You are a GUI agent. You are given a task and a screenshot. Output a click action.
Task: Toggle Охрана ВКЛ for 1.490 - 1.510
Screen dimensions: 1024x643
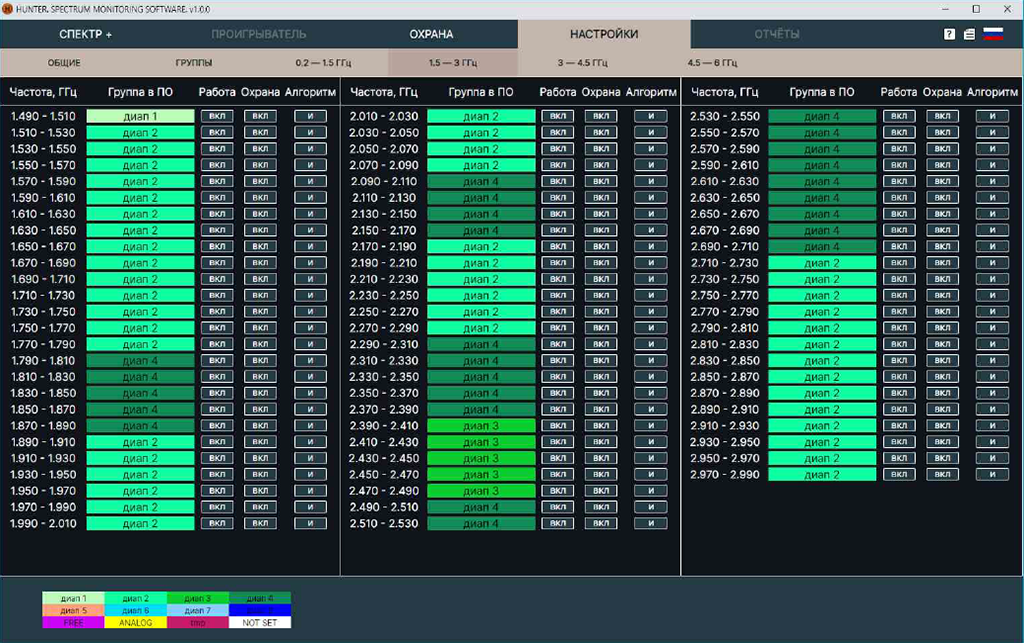pyautogui.click(x=260, y=116)
